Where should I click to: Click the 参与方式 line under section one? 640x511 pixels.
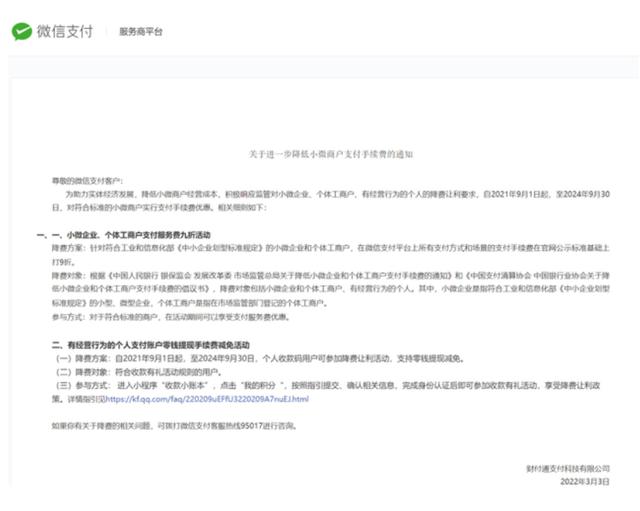tap(171, 317)
